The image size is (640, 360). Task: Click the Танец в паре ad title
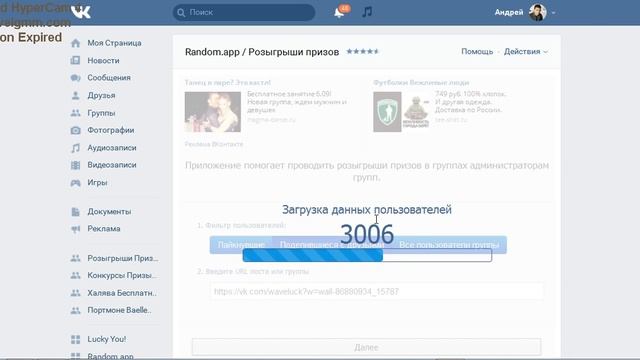click(x=227, y=82)
